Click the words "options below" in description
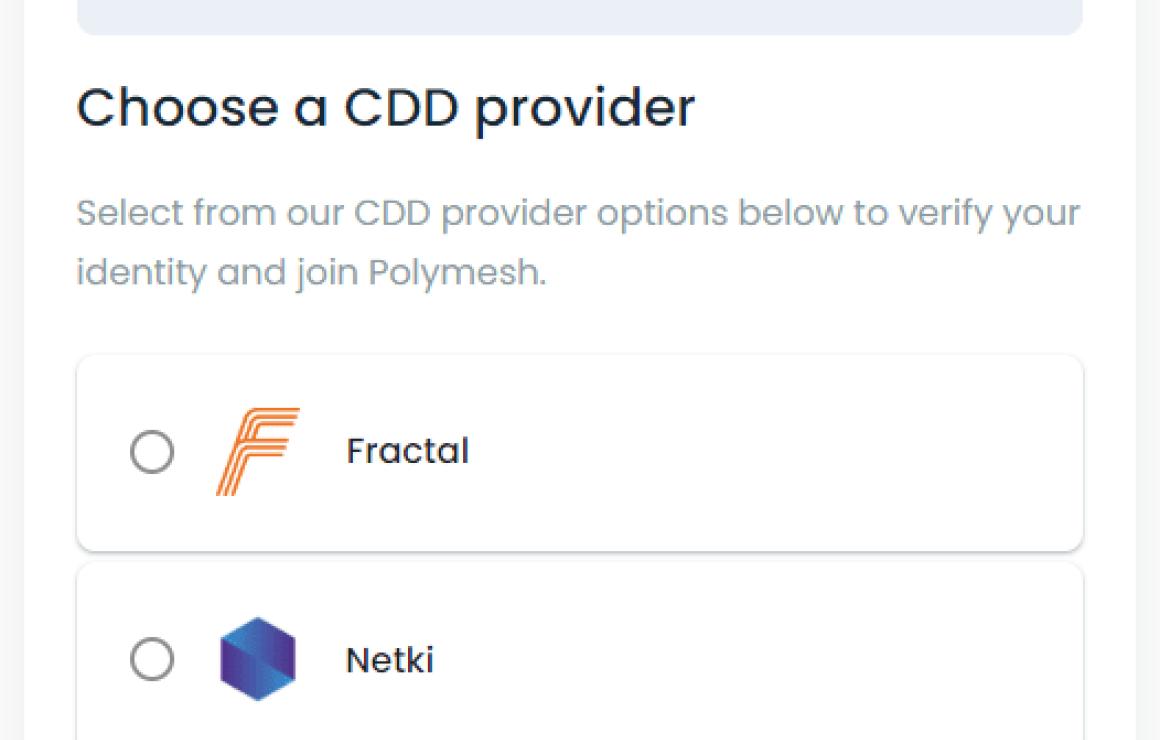 click(719, 214)
